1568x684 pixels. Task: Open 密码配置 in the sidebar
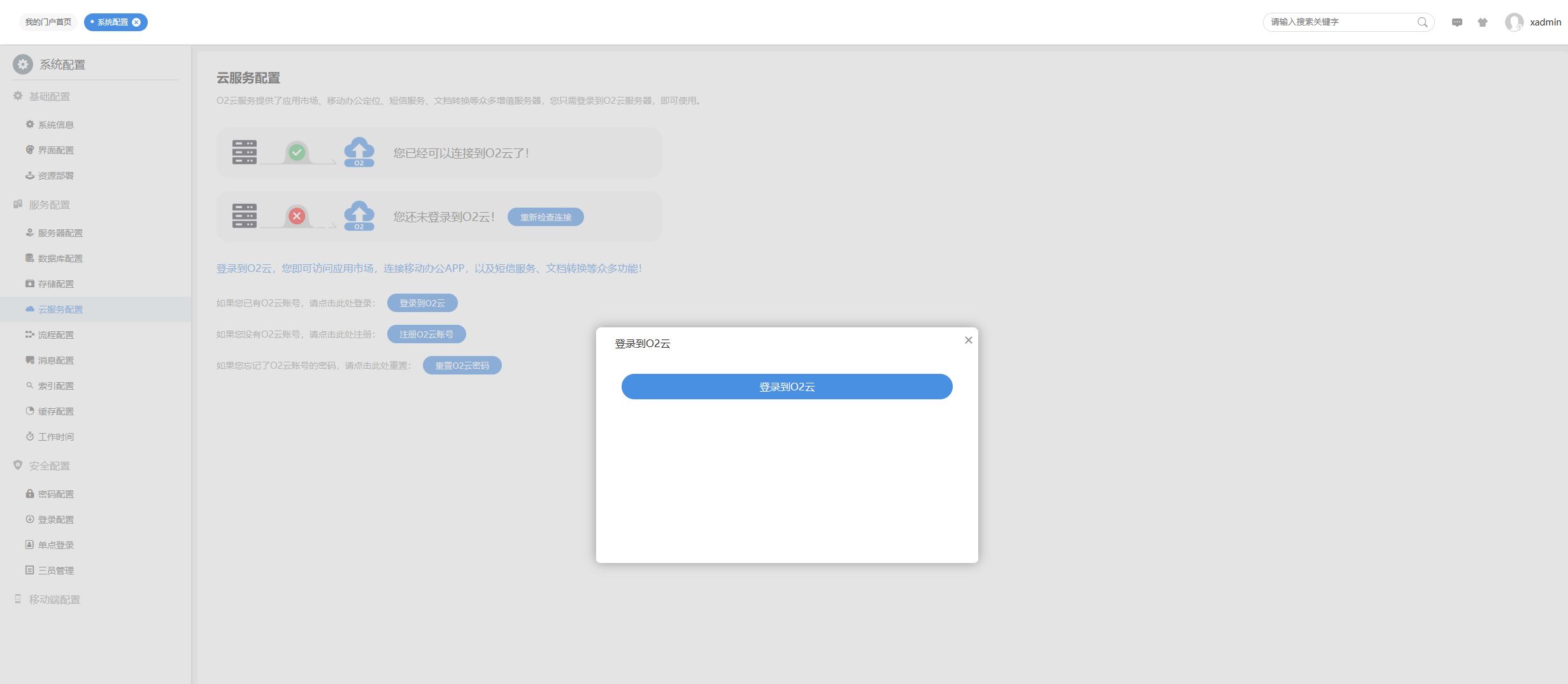[x=96, y=494]
